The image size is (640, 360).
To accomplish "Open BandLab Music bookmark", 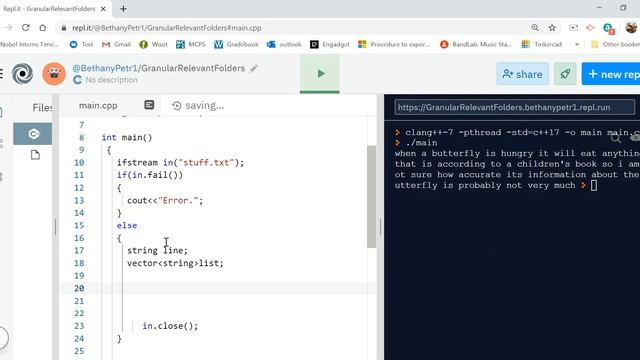I will (476, 44).
